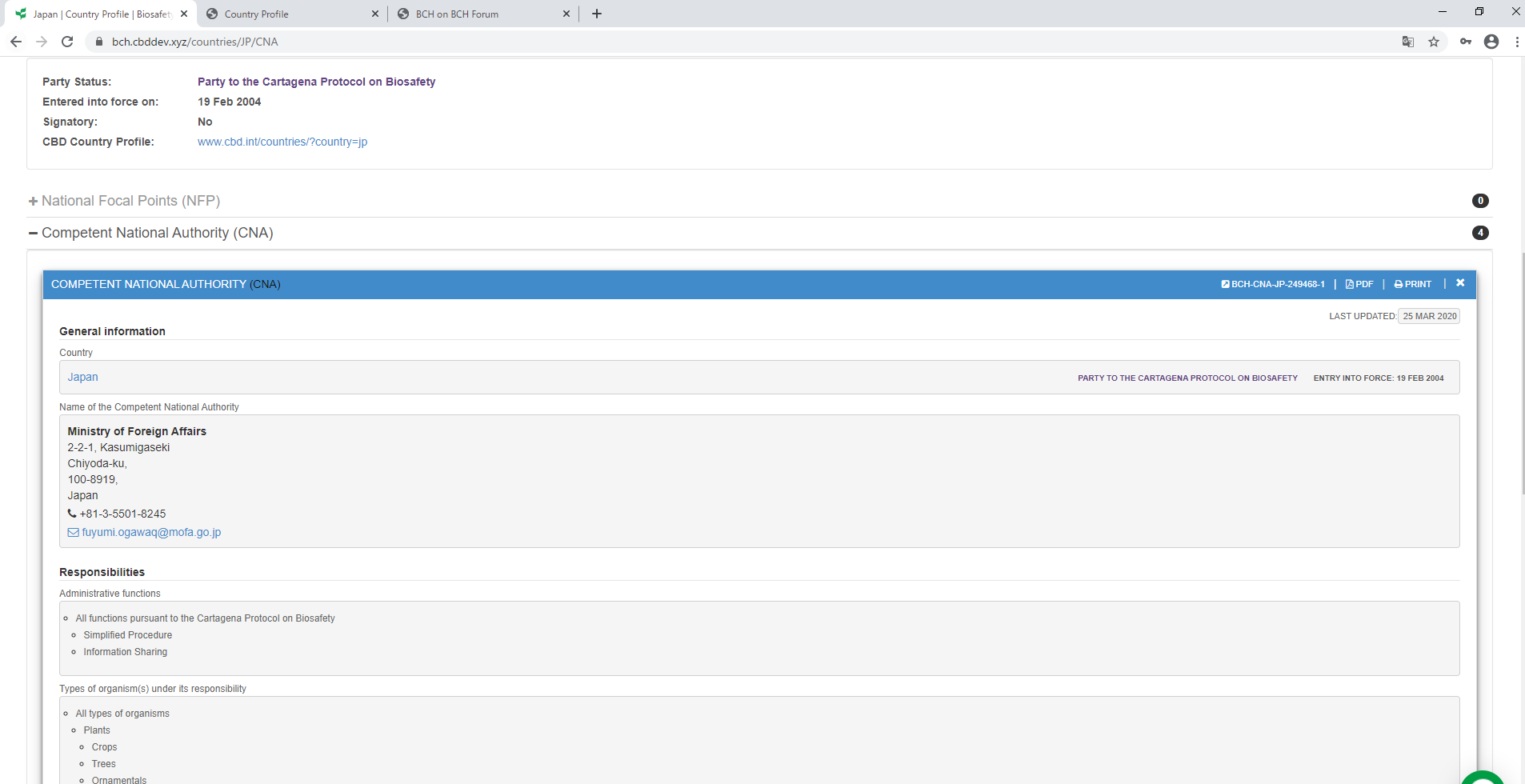Open the saved passwords key icon
This screenshot has width=1525, height=784.
1466,42
